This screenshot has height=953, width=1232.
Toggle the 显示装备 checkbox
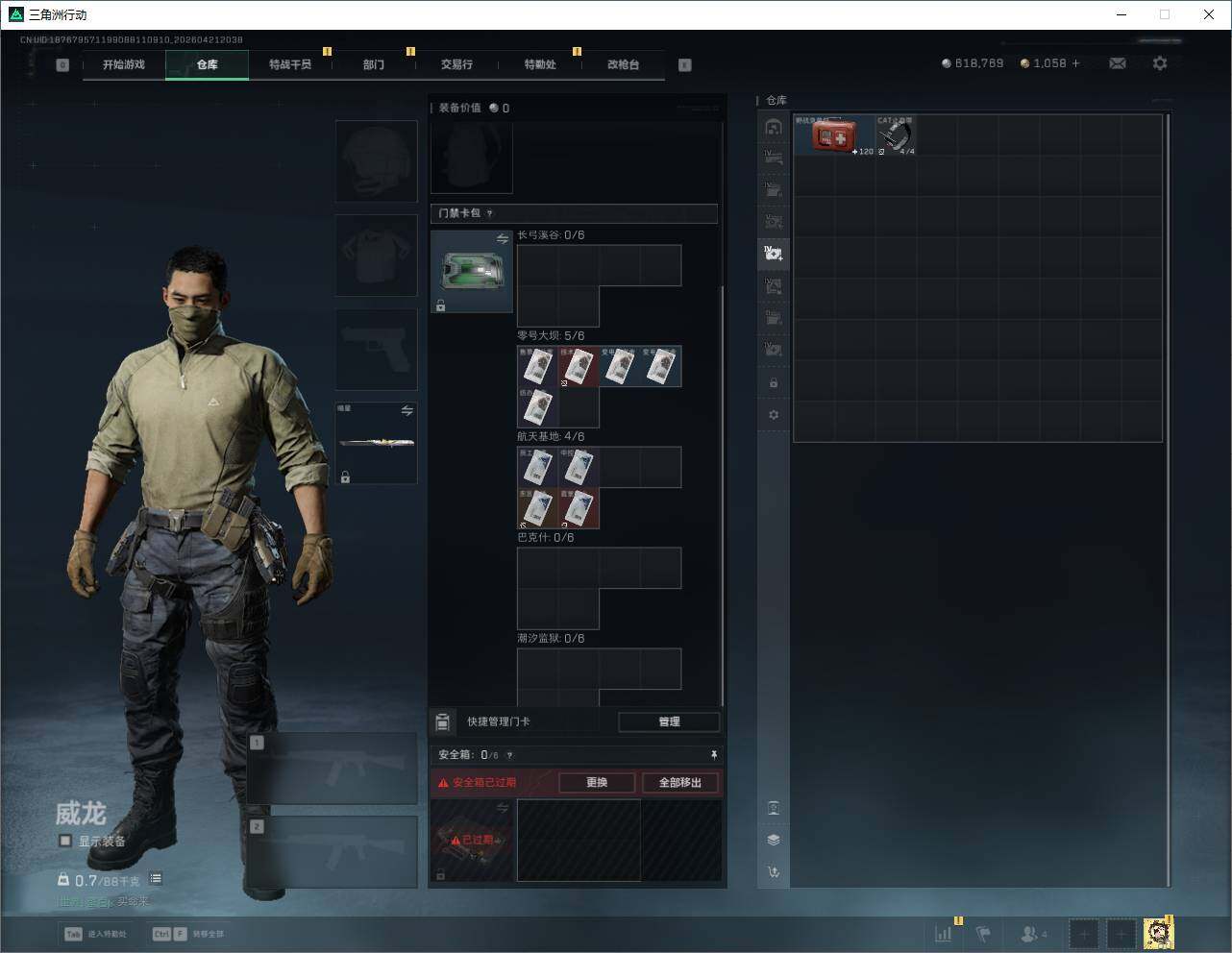click(65, 841)
